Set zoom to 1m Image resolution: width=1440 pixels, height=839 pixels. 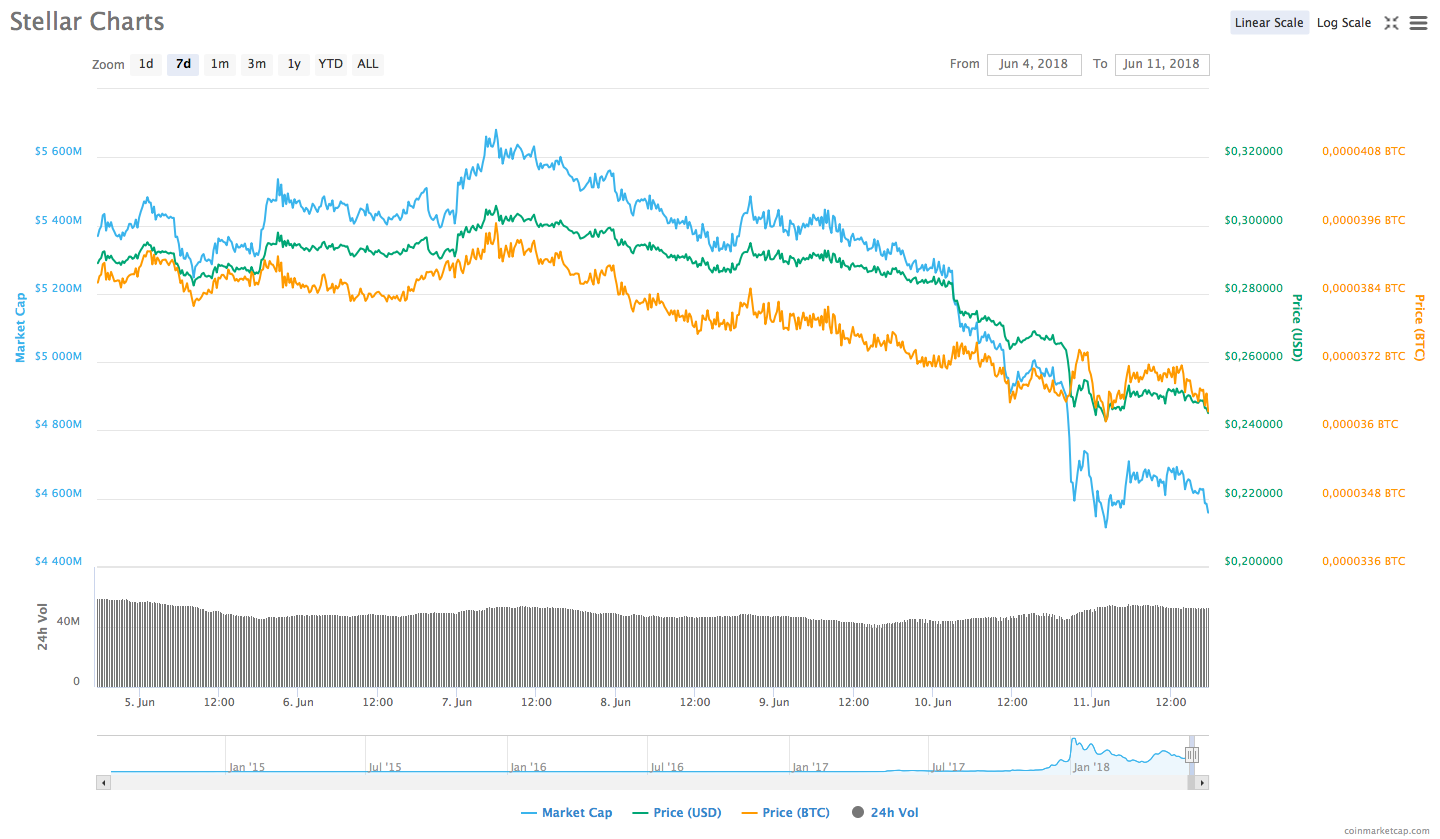click(x=220, y=64)
